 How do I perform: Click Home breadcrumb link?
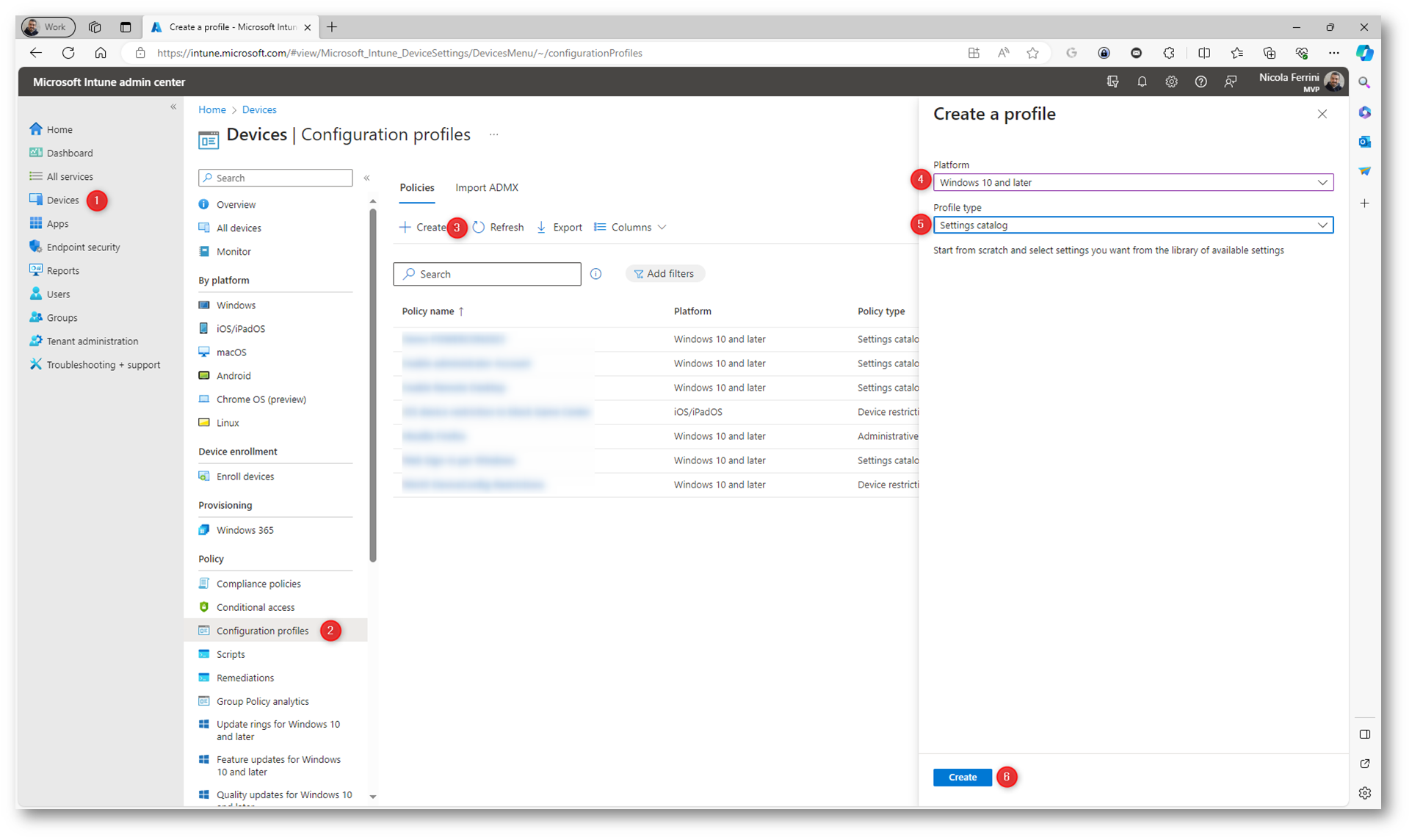pyautogui.click(x=211, y=109)
